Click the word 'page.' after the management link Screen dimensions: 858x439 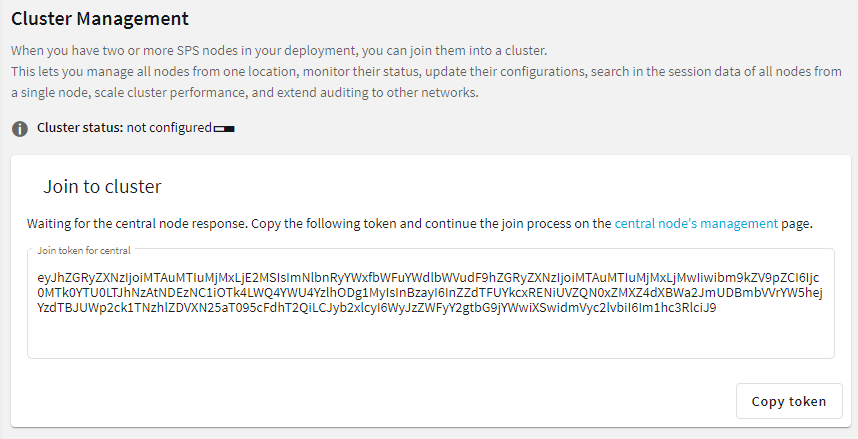tap(797, 224)
